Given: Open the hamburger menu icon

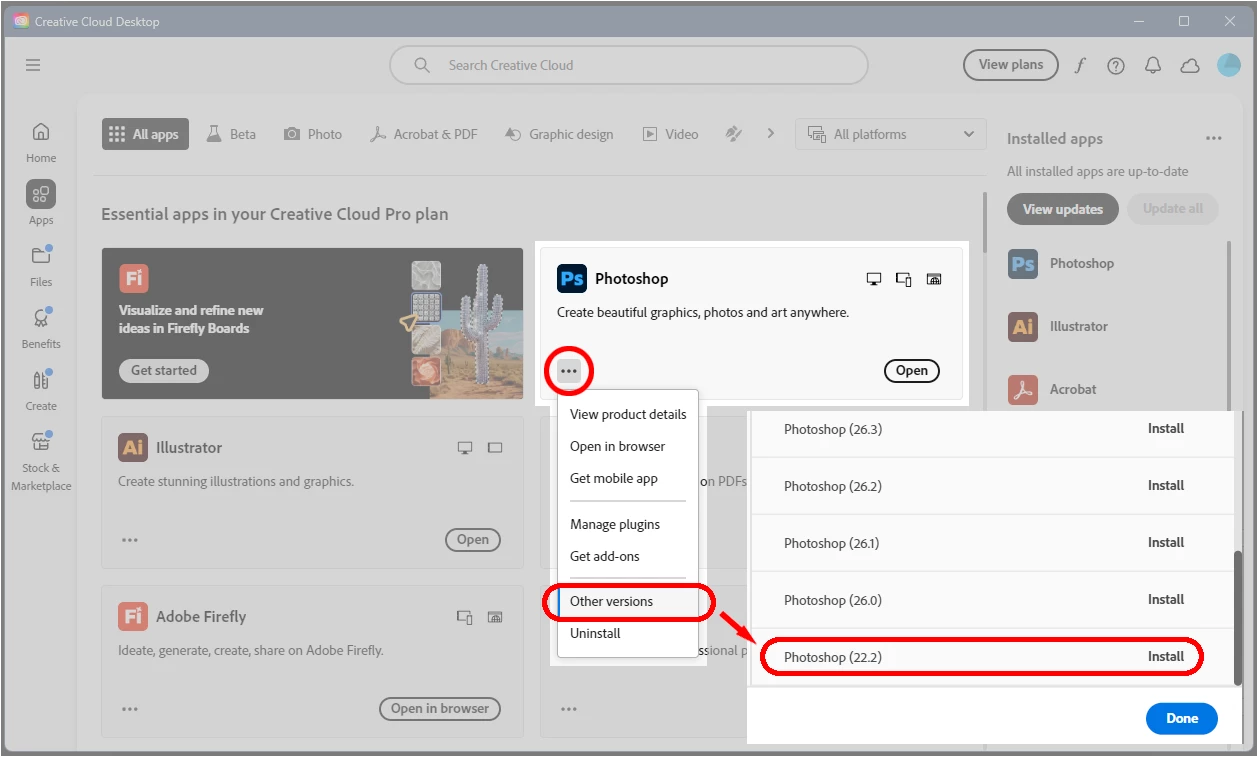Looking at the screenshot, I should (33, 65).
